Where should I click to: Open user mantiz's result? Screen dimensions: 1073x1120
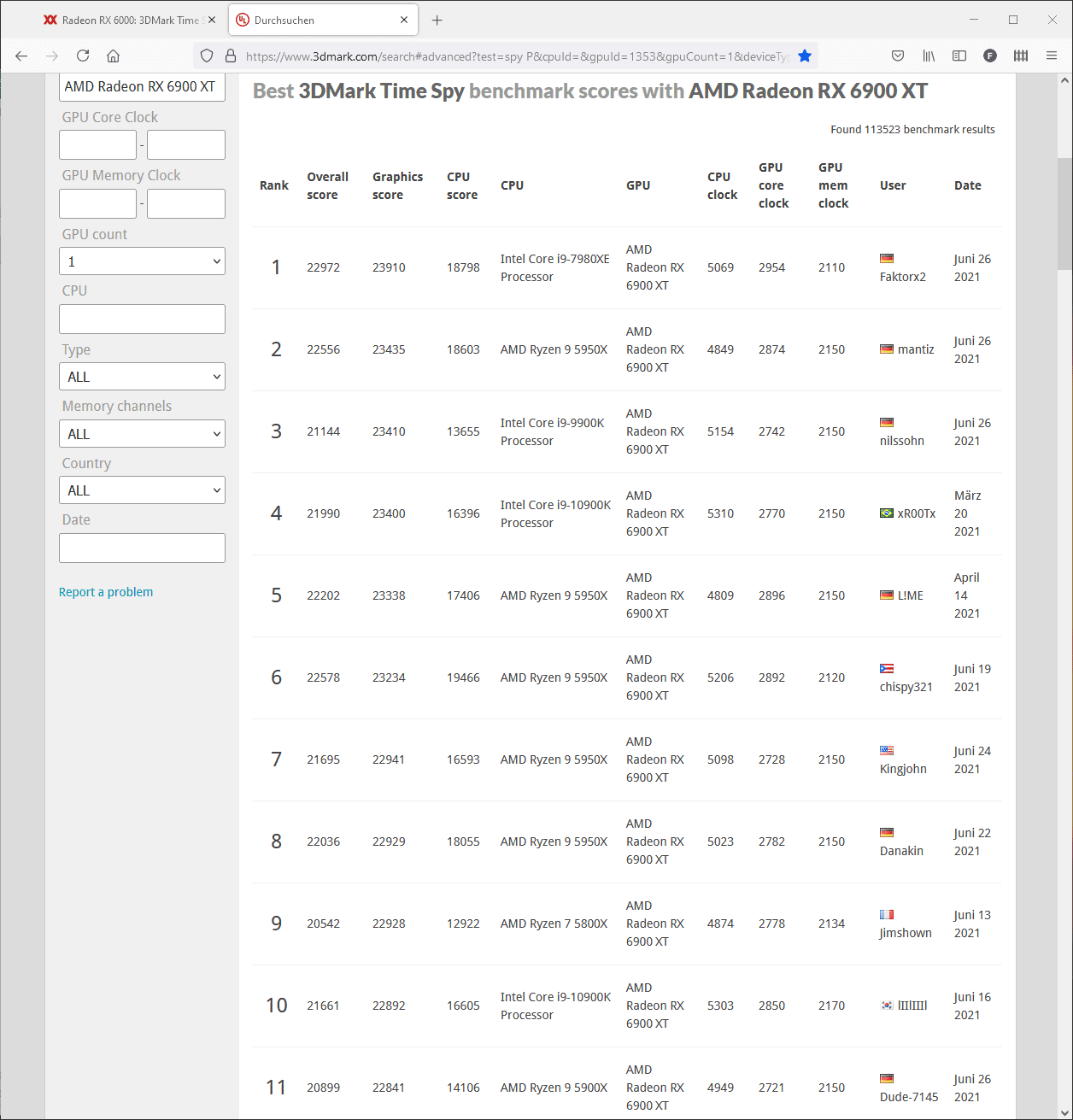[916, 349]
